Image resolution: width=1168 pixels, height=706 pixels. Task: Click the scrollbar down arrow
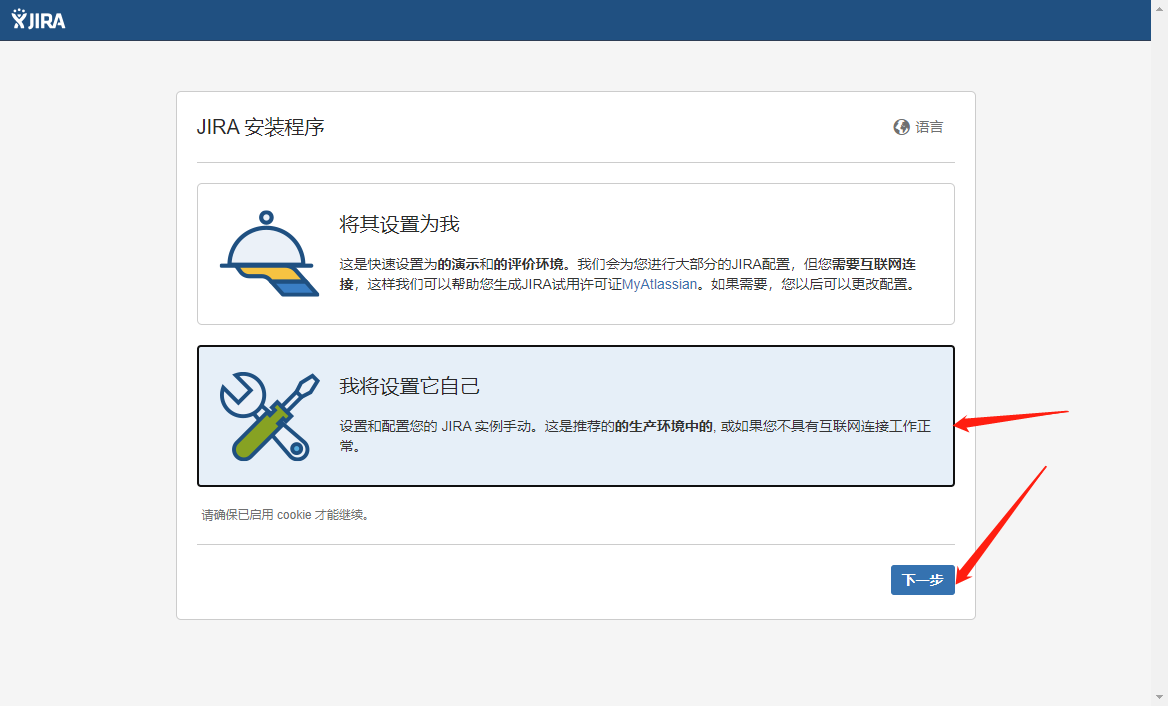pyautogui.click(x=1160, y=698)
